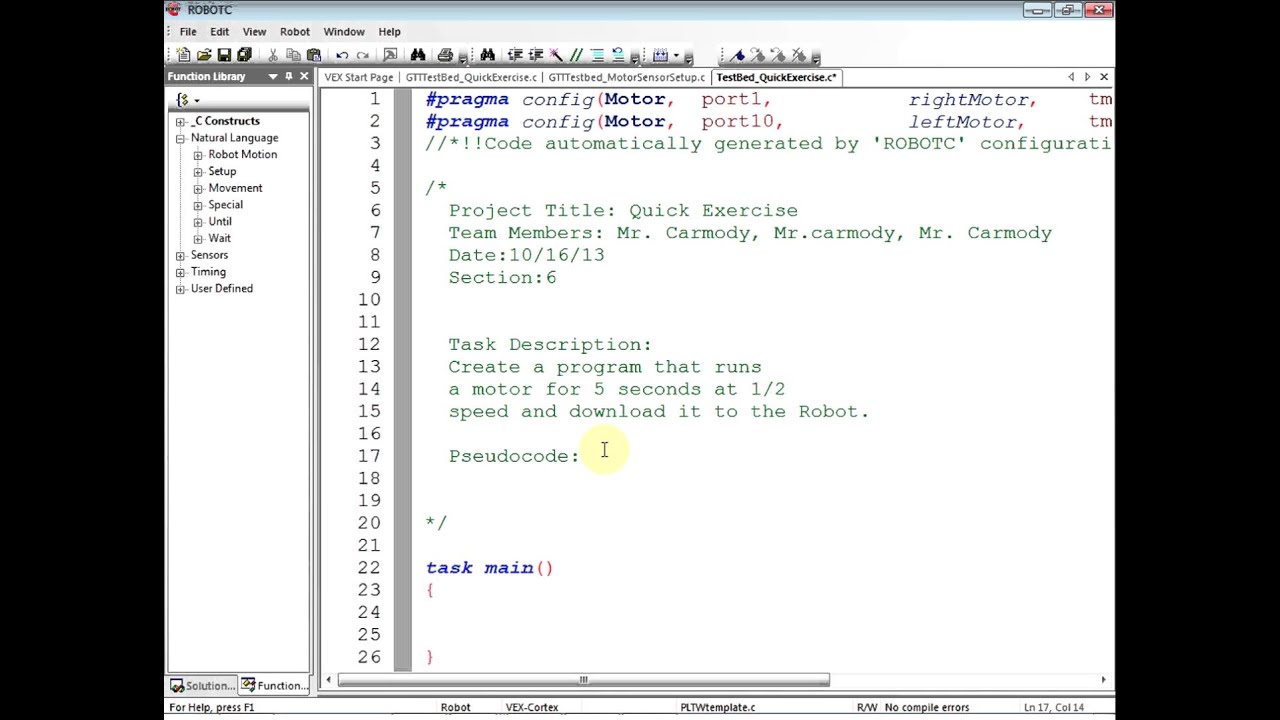1280x720 pixels.
Task: Click the 'No compile errors' status text
Action: coord(926,708)
